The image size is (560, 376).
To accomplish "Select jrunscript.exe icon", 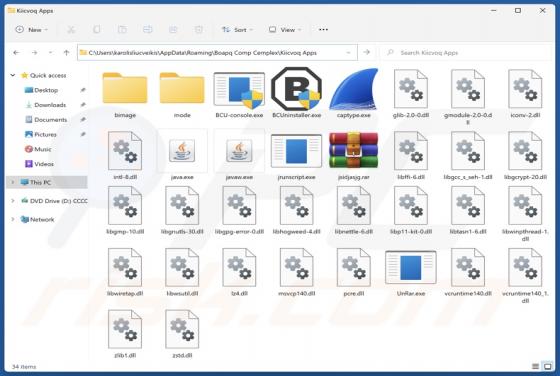I will (296, 151).
